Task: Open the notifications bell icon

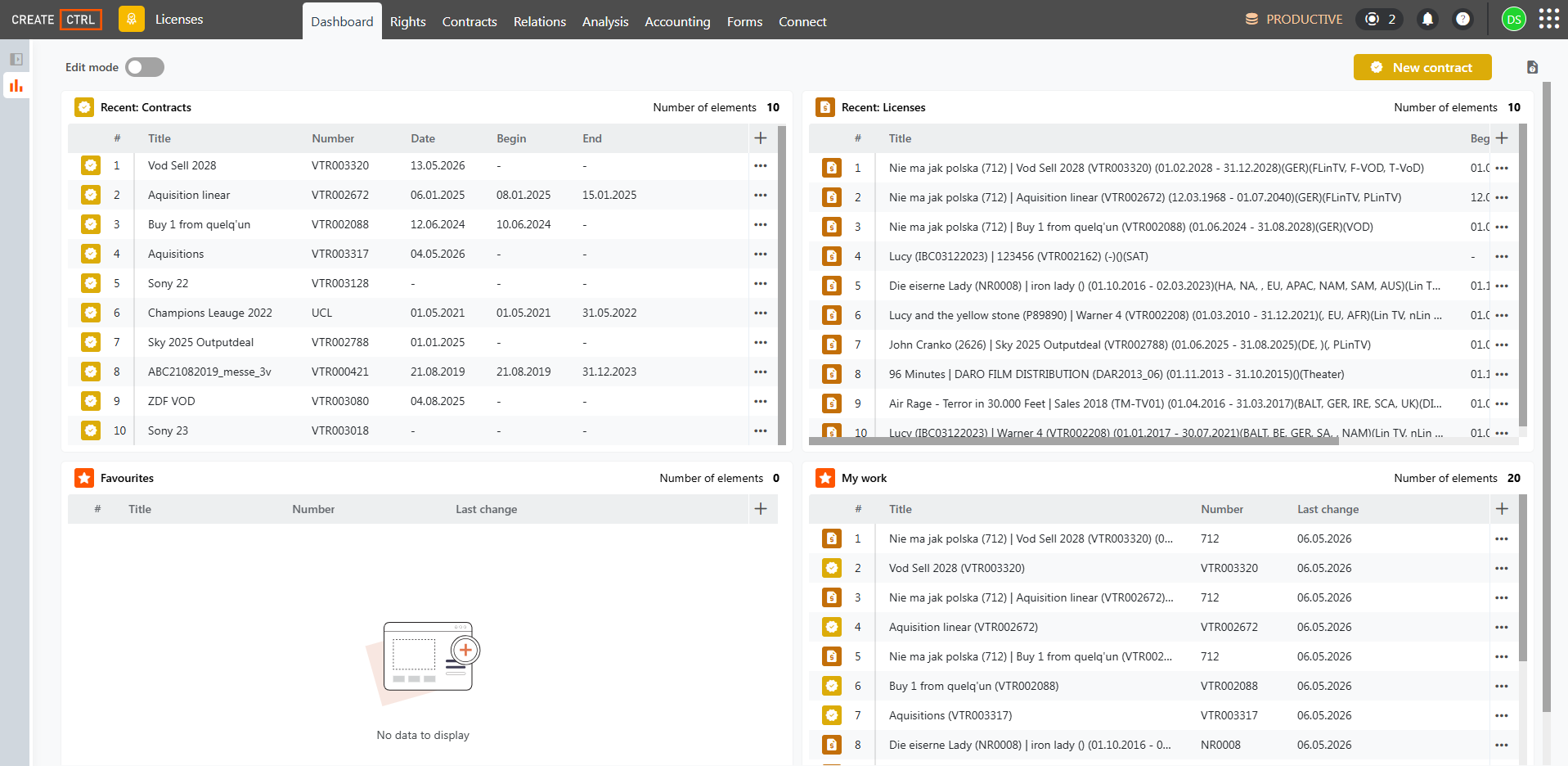Action: click(x=1427, y=19)
